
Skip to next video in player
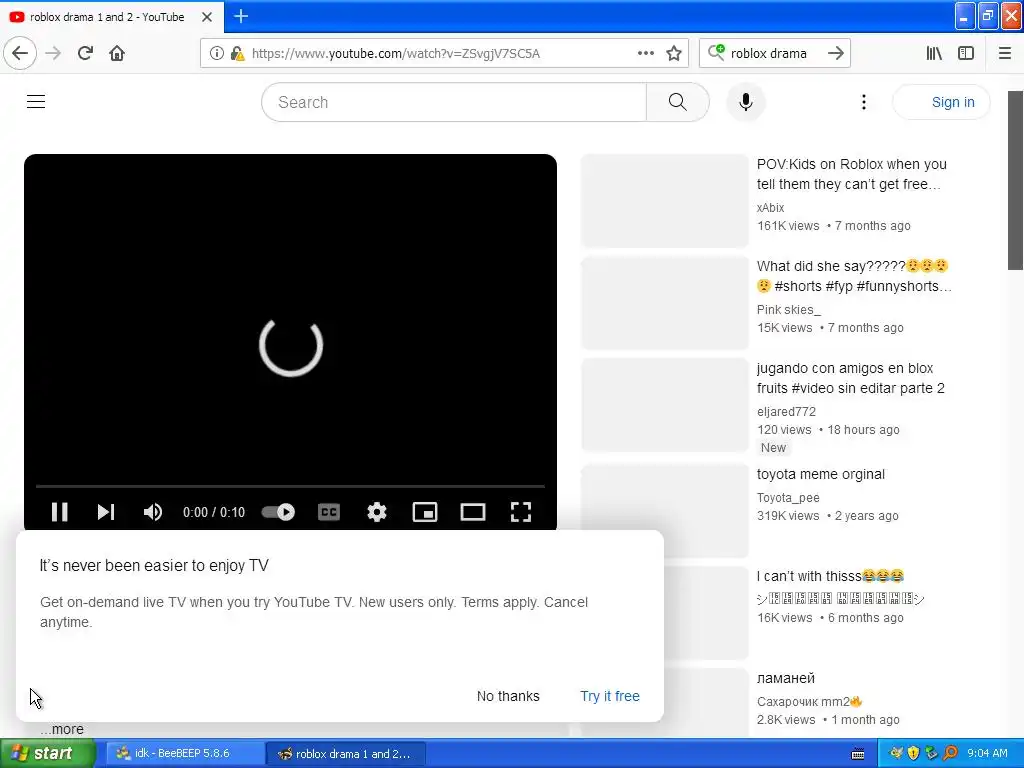(x=106, y=512)
